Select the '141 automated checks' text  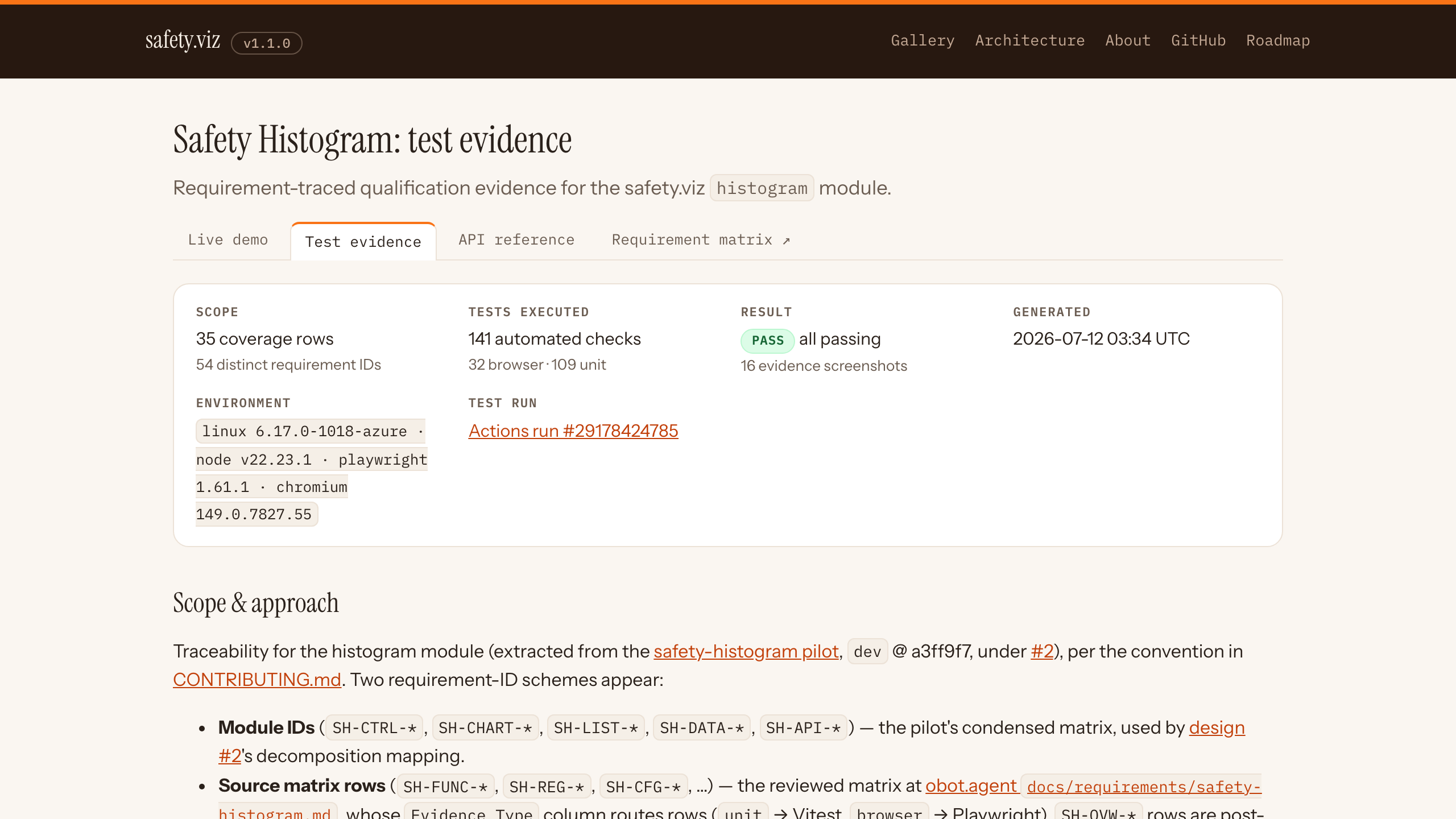point(555,339)
